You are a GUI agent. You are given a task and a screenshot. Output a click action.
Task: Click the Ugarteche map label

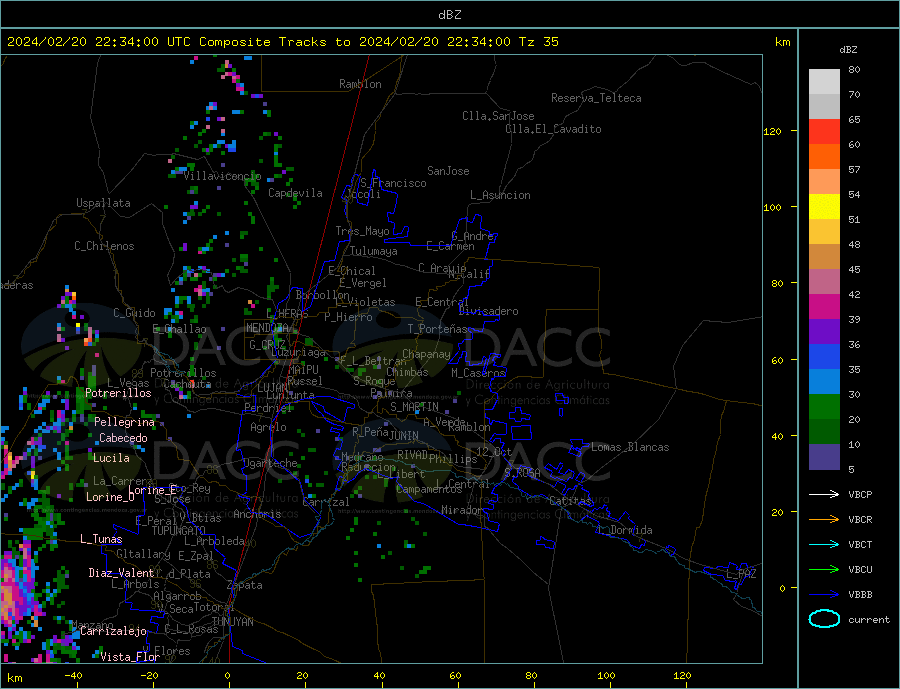[270, 463]
